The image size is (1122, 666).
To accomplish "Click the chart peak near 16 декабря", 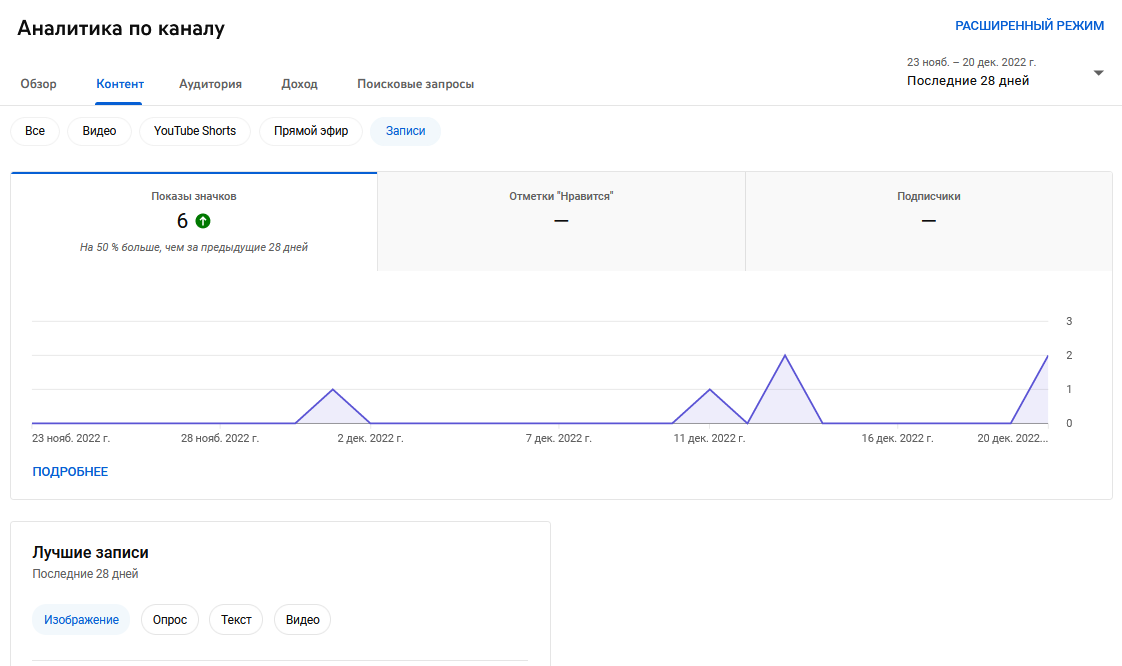I will tap(786, 356).
